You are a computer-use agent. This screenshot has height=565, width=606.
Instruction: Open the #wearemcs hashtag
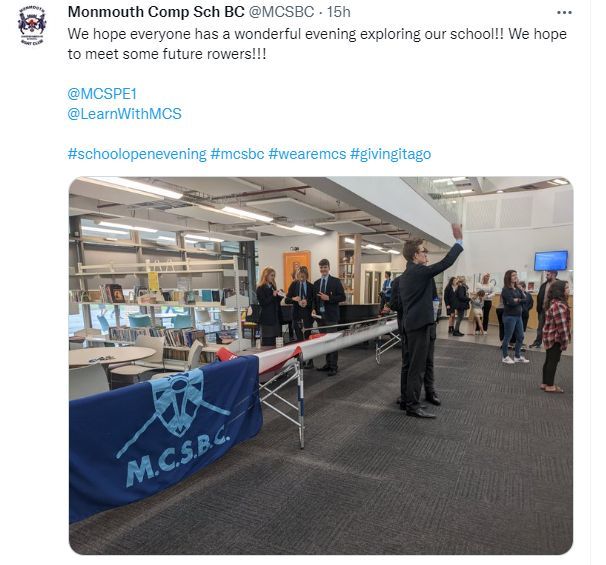[x=307, y=154]
